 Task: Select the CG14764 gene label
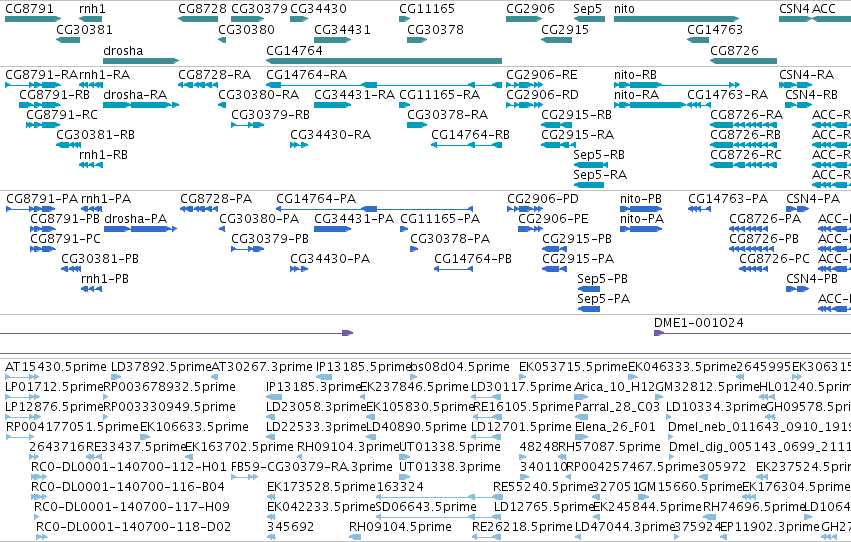[x=294, y=50]
